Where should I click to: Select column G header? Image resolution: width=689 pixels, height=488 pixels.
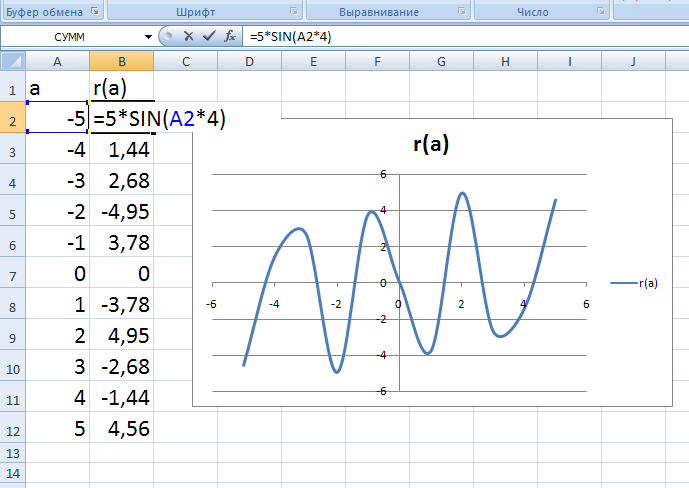pos(441,61)
